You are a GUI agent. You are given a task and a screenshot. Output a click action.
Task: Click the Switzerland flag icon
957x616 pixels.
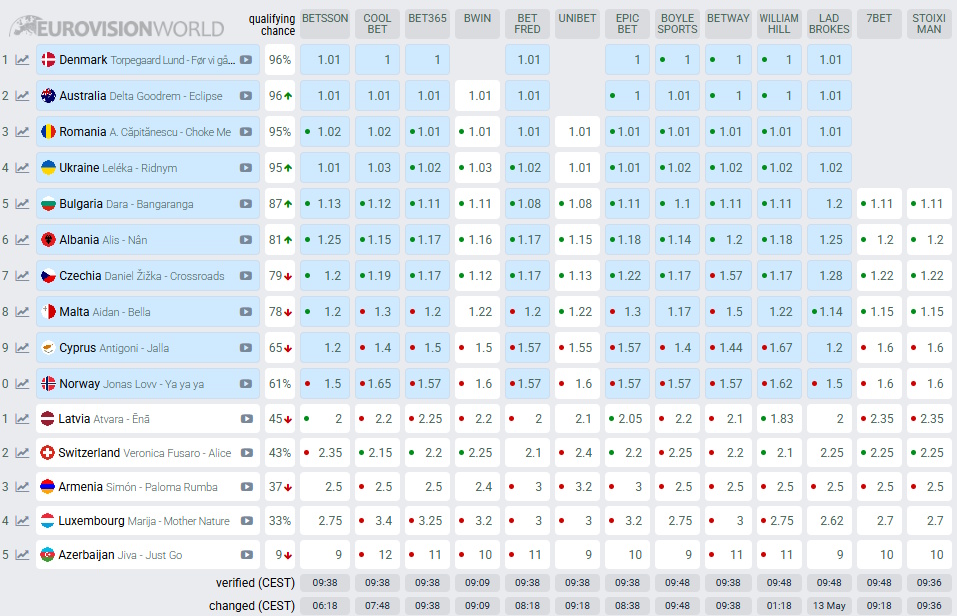coord(47,453)
